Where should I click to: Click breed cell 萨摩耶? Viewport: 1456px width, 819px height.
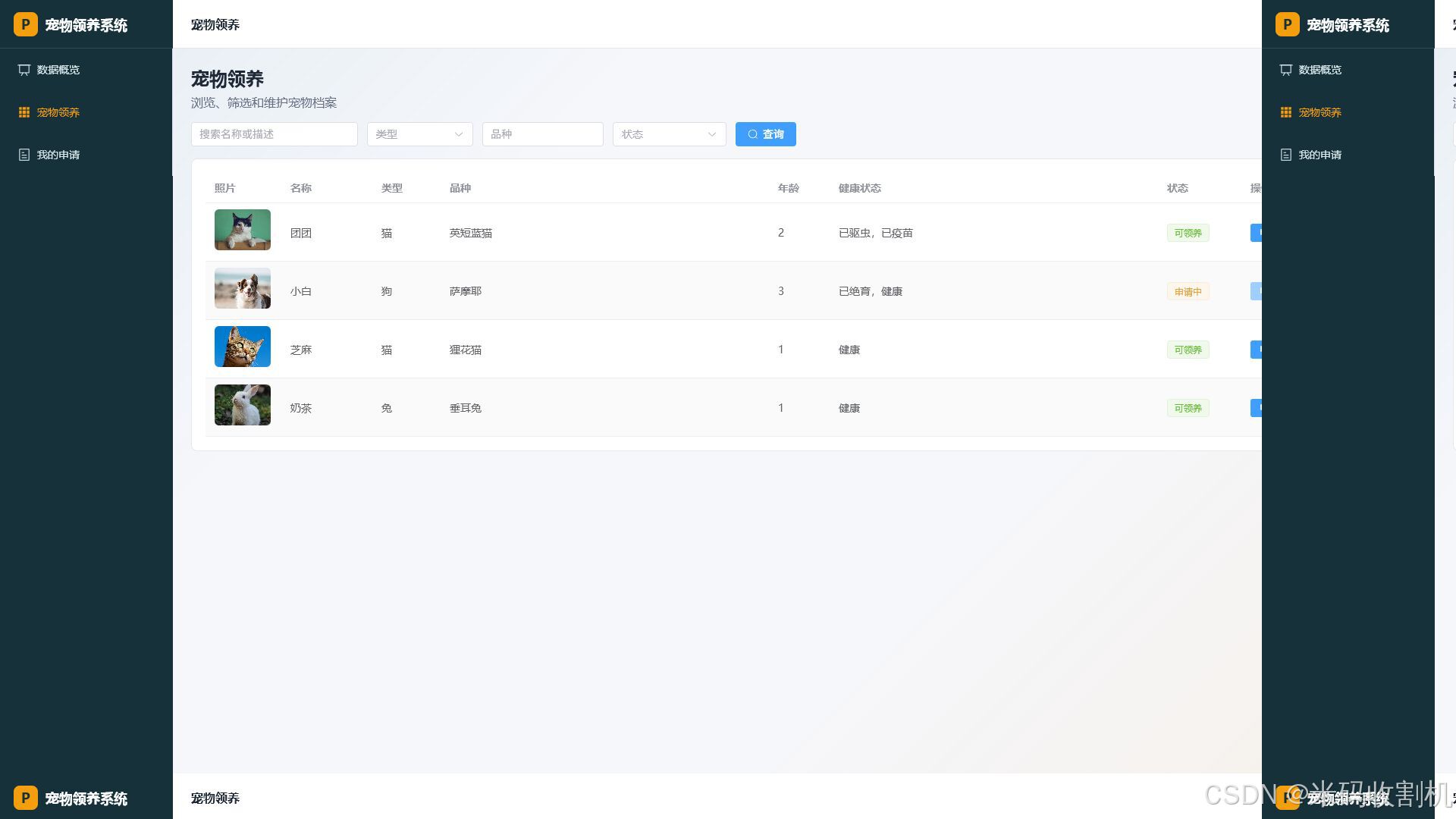pos(466,291)
